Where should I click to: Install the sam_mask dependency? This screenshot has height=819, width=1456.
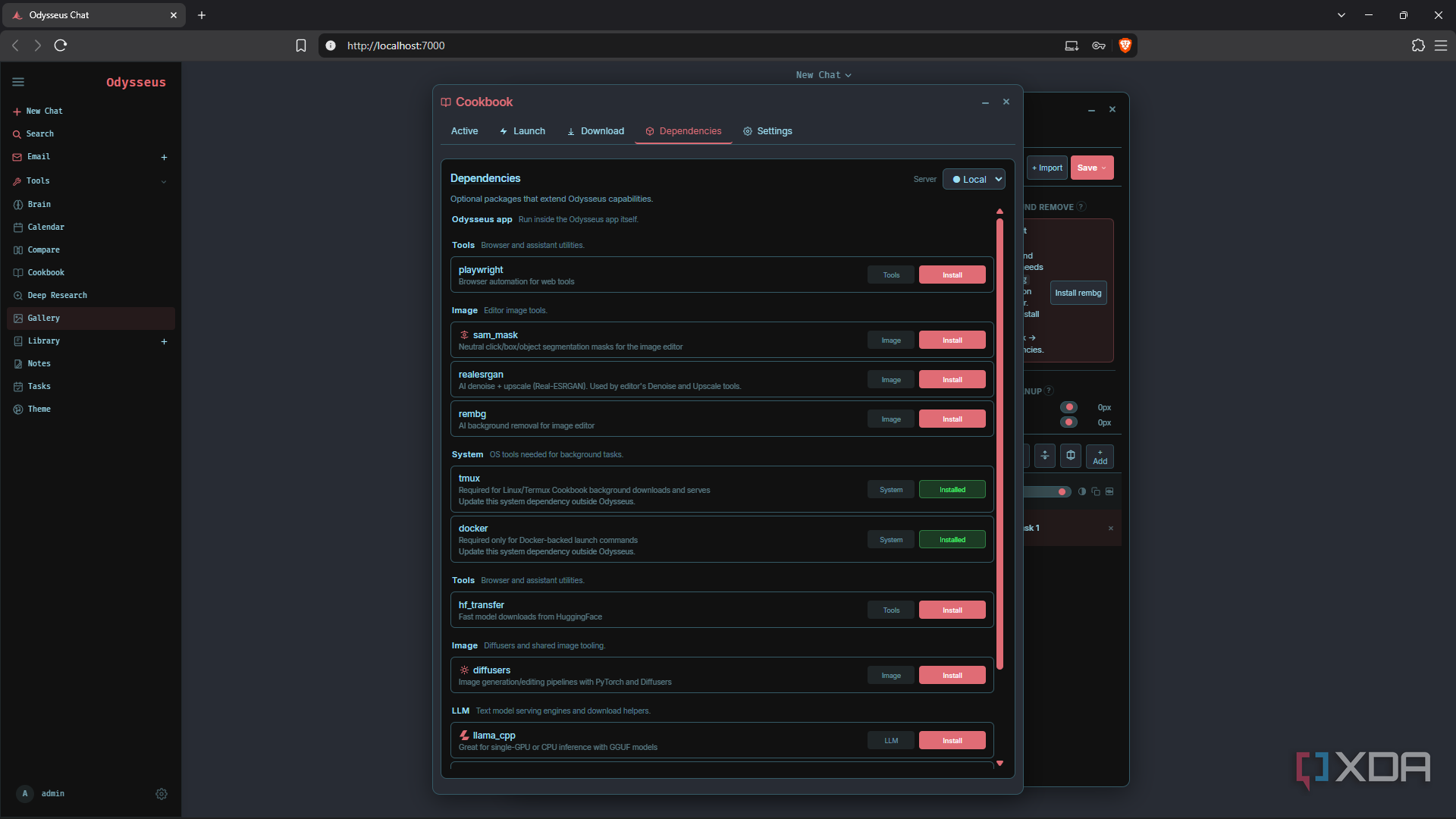coord(952,340)
